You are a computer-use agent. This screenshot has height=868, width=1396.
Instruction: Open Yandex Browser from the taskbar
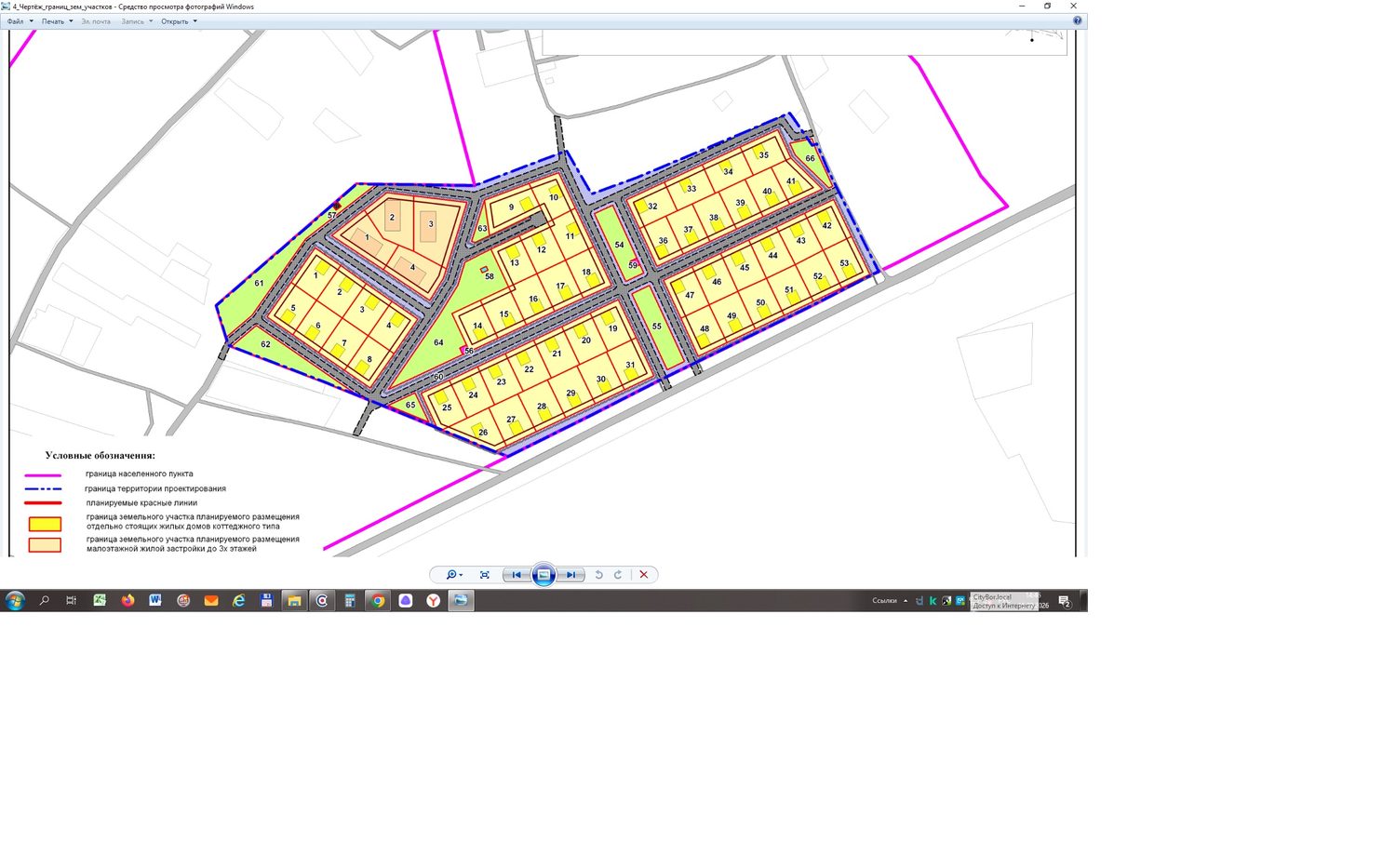(x=434, y=601)
